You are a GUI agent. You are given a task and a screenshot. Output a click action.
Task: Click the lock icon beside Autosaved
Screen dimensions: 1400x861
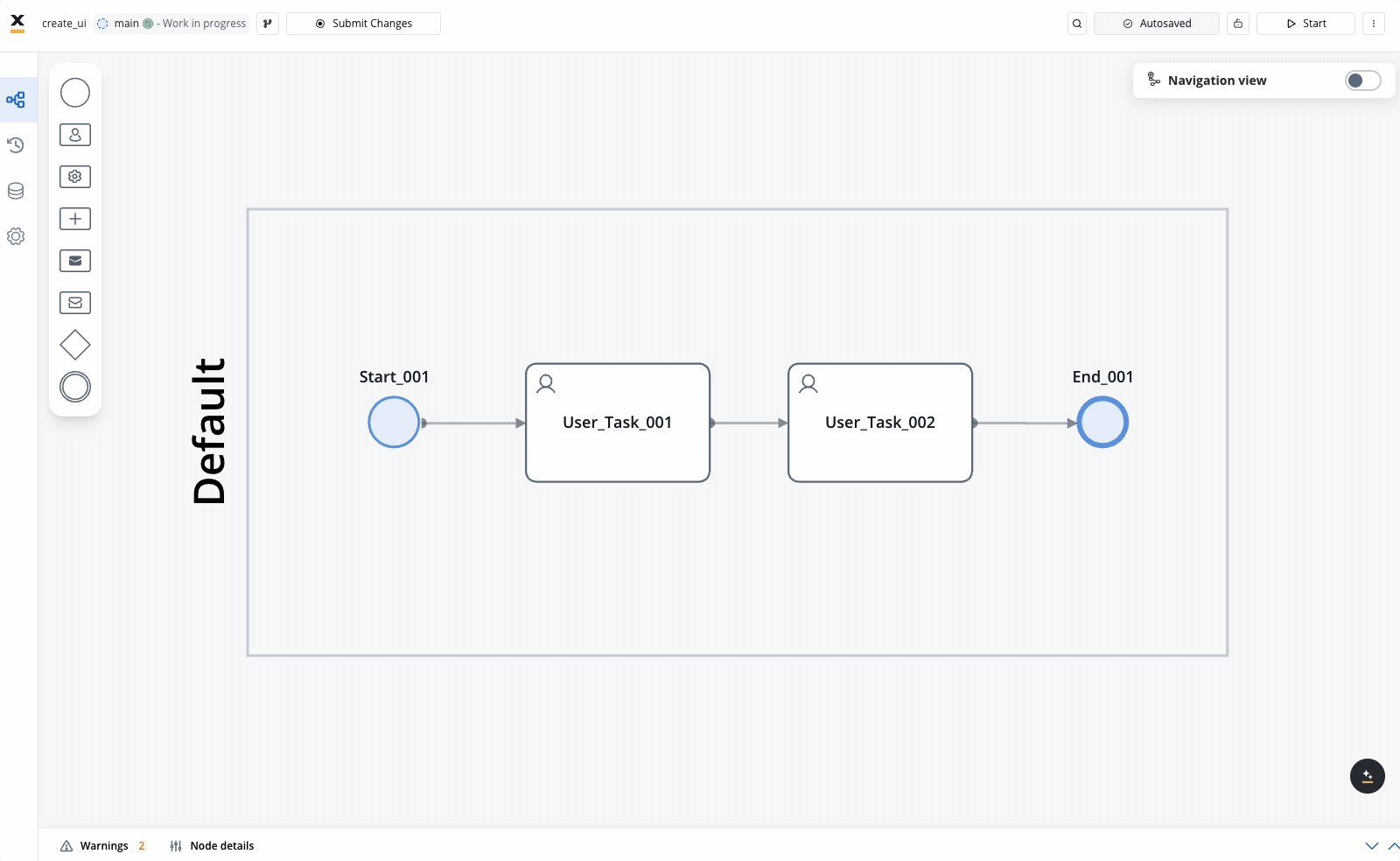click(1238, 24)
